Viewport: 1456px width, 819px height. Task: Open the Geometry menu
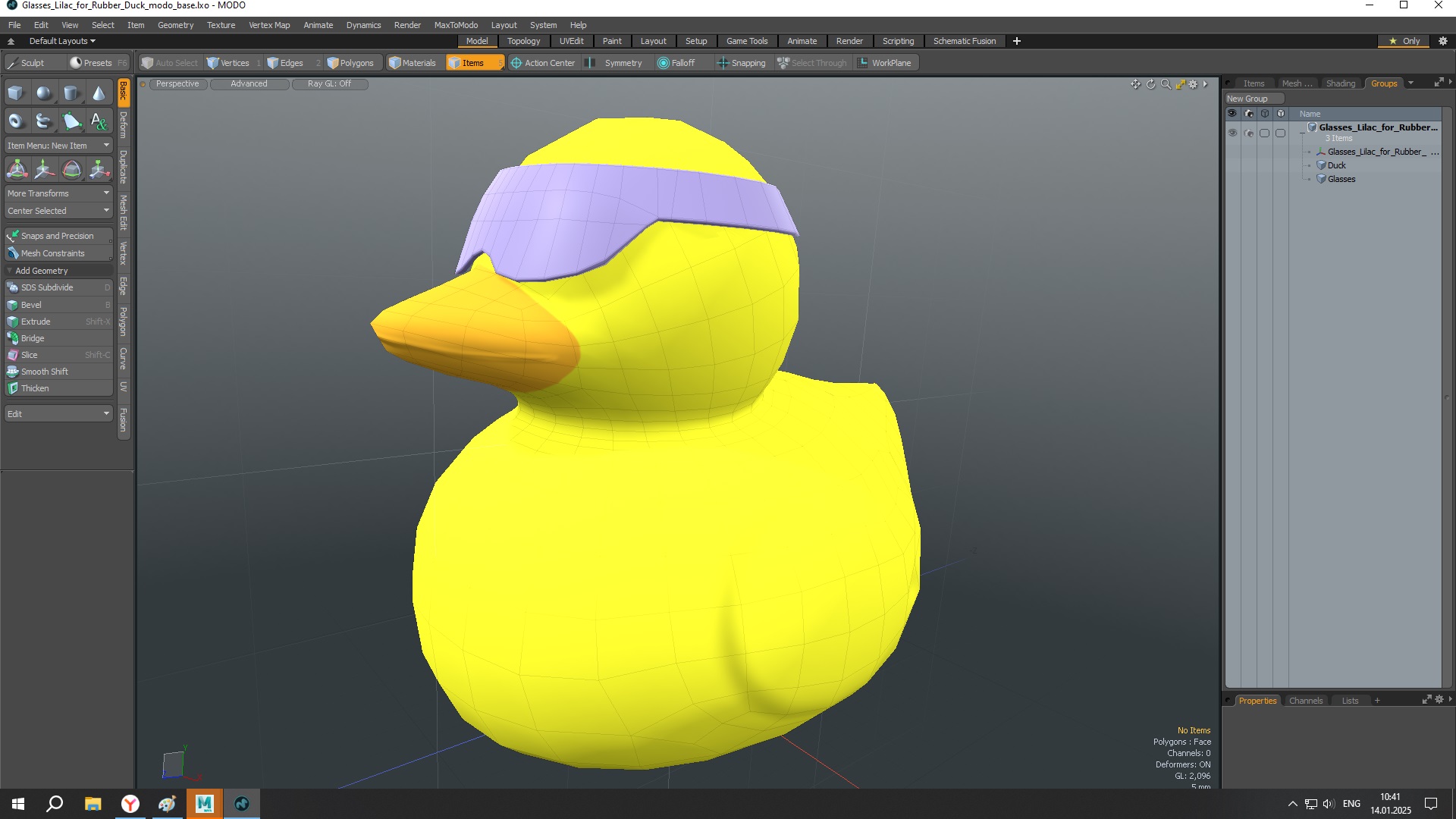tap(175, 25)
